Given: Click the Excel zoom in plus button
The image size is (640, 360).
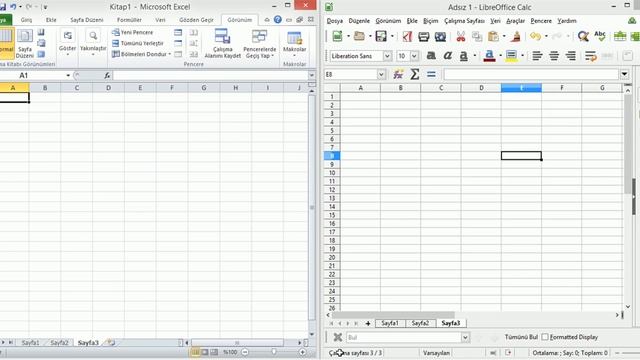Looking at the screenshot, I should (302, 352).
